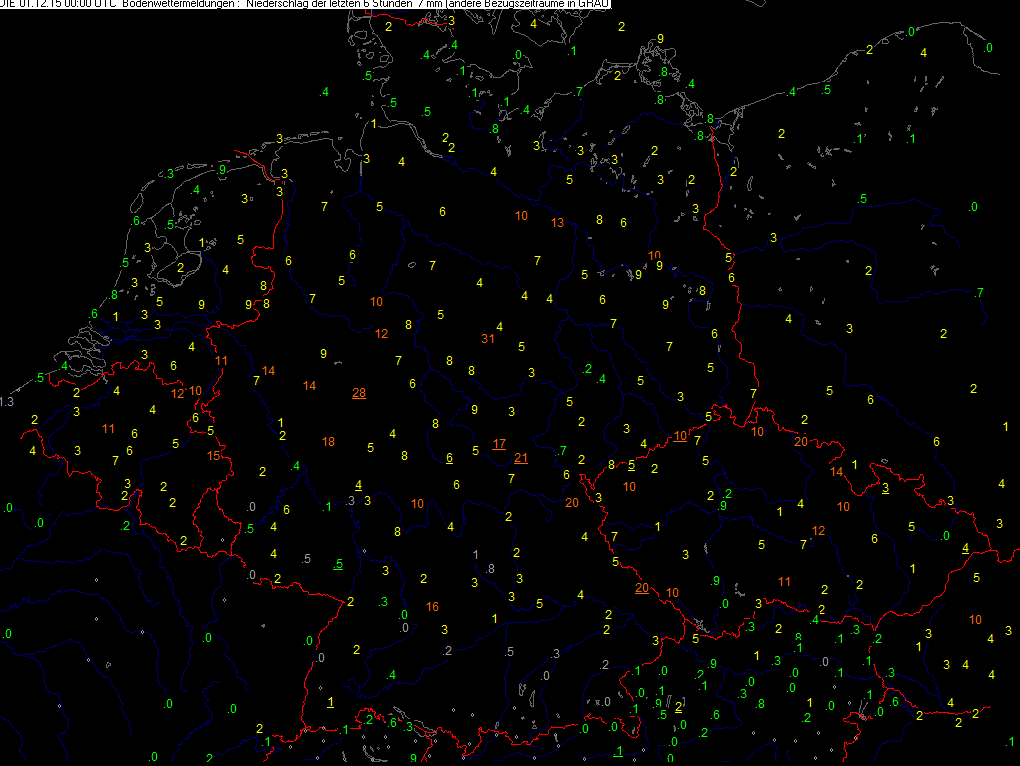
Task: Click the 1.3 reading at left edge
Action: click(7, 401)
